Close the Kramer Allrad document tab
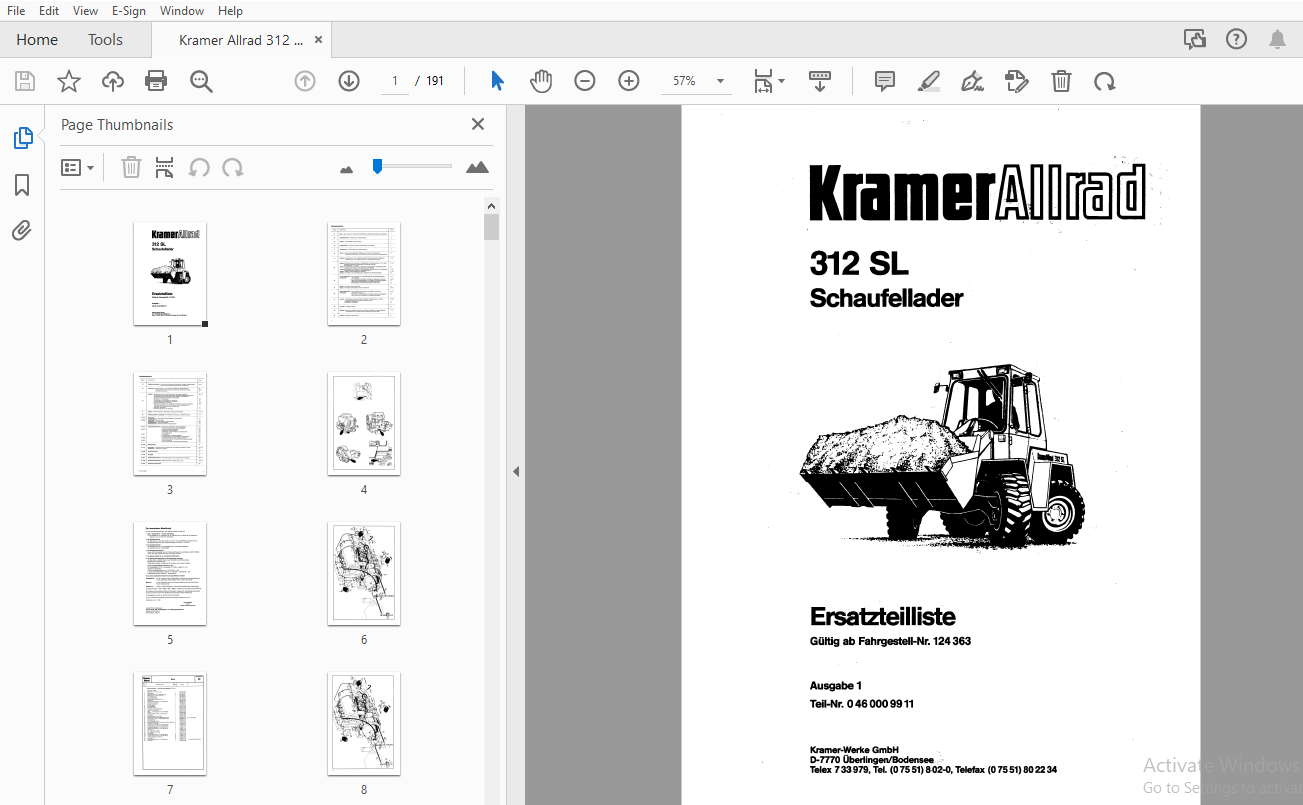This screenshot has width=1303, height=805. (319, 40)
